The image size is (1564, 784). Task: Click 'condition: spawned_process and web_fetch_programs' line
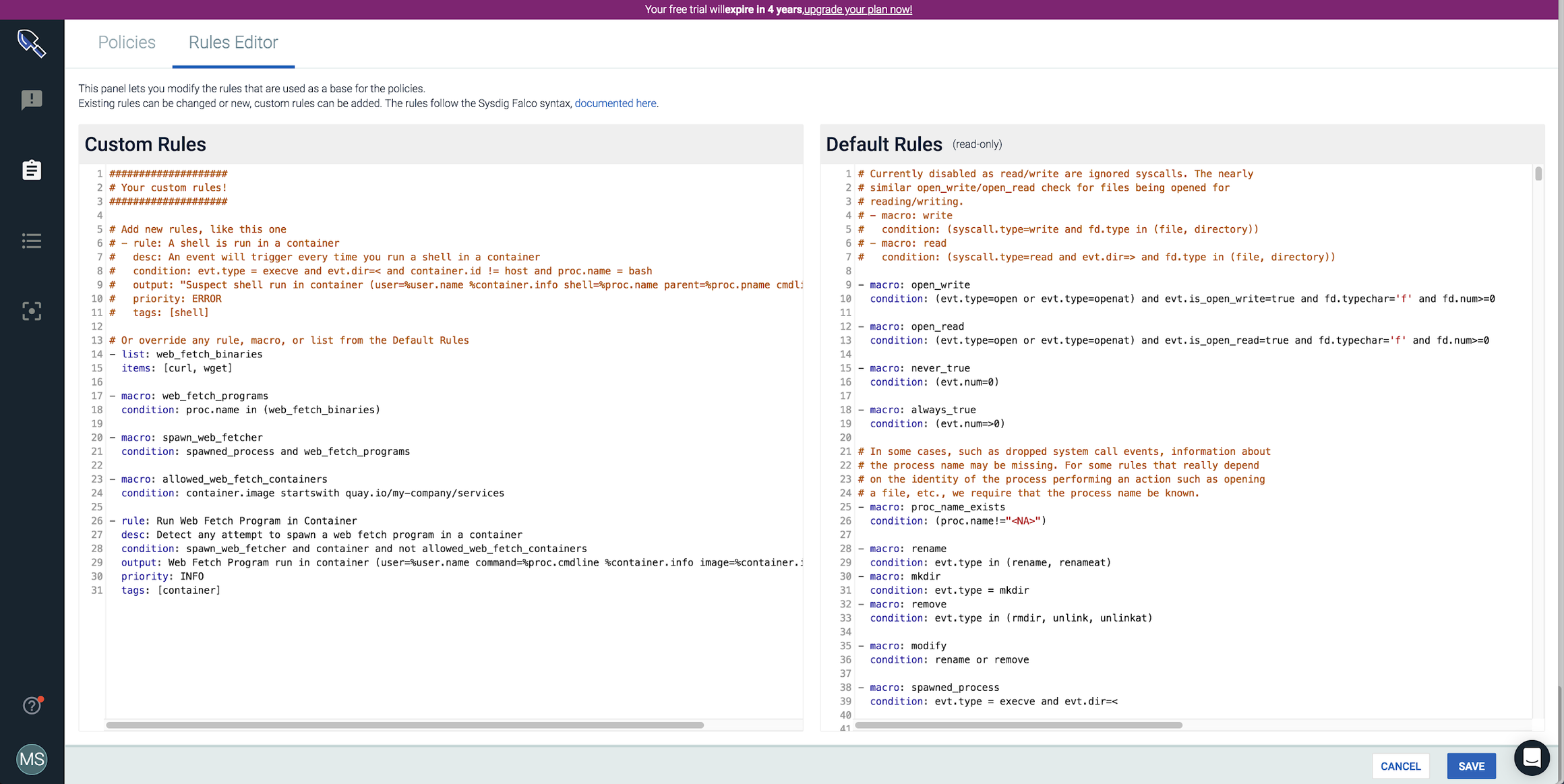point(266,452)
